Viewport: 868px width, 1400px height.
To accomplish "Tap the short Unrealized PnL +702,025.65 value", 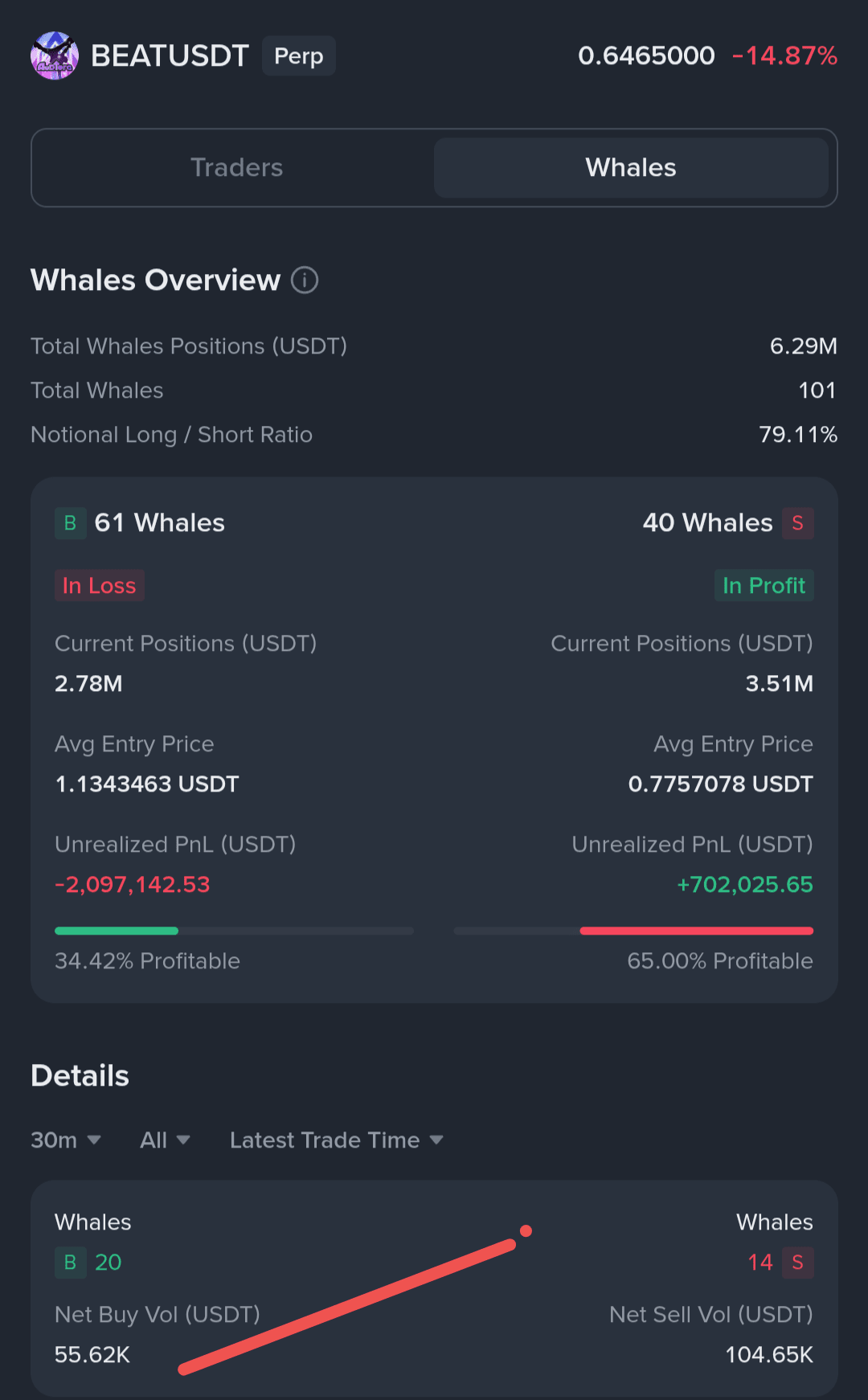I will pos(745,884).
